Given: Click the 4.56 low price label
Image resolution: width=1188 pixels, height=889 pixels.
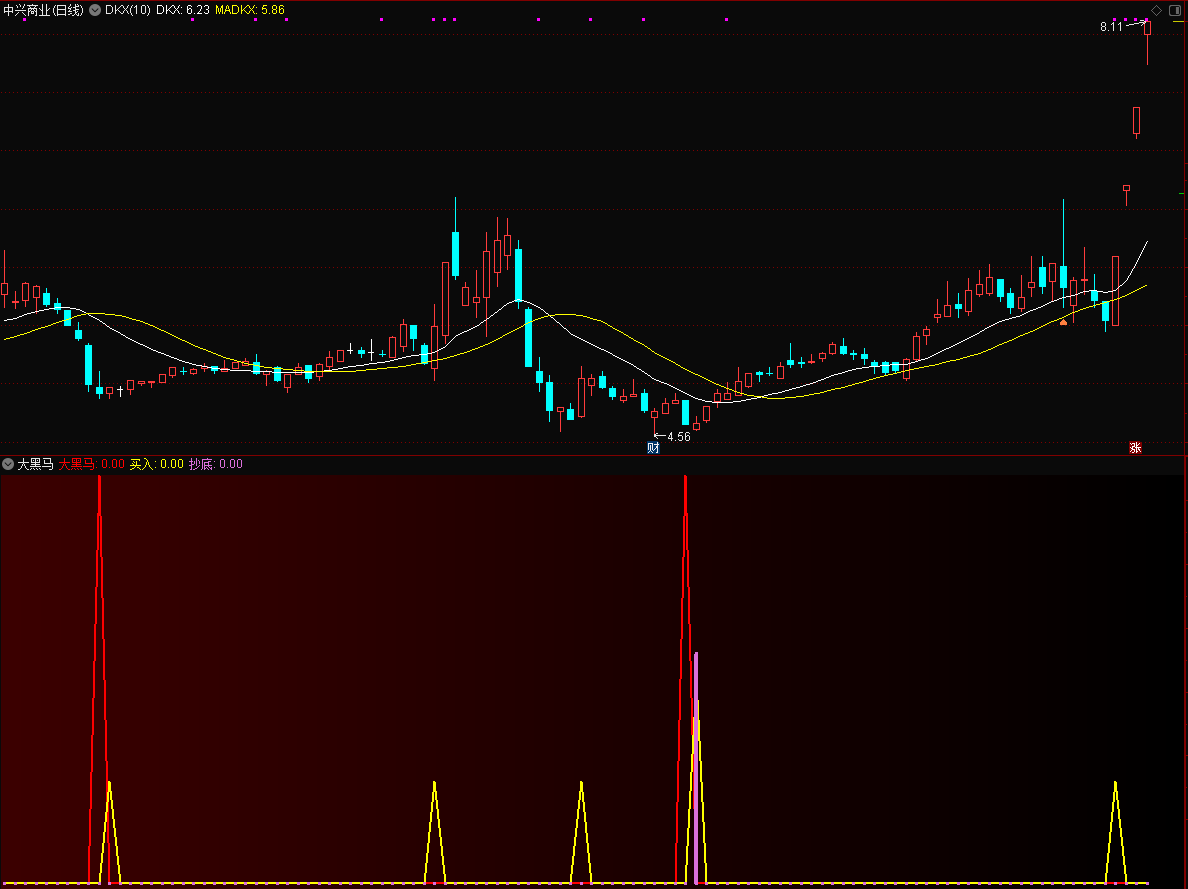Looking at the screenshot, I should point(679,437).
